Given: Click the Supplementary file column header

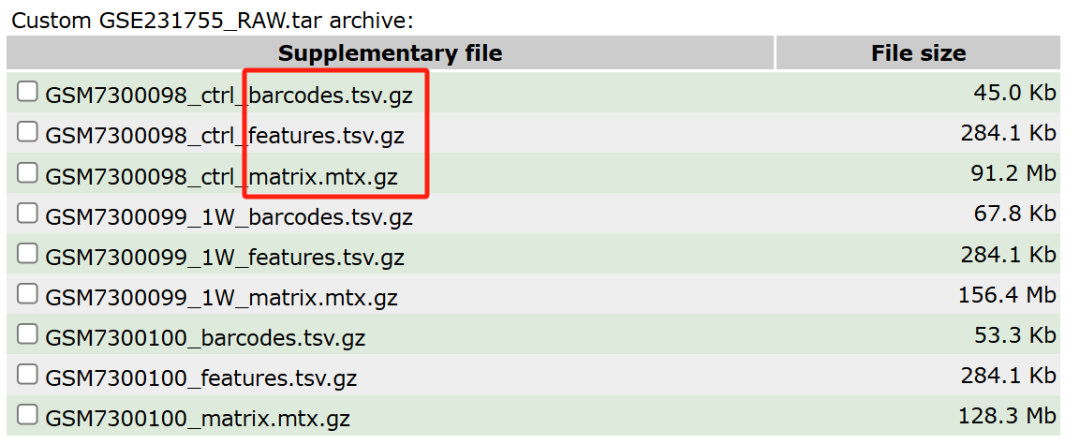Looking at the screenshot, I should (390, 53).
